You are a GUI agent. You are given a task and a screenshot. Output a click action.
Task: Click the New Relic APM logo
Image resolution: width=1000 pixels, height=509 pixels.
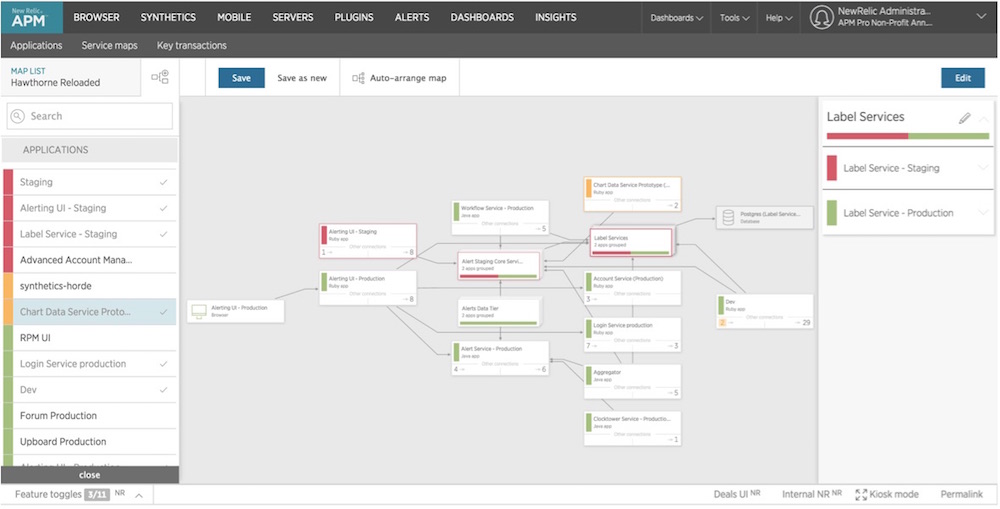[x=31, y=17]
